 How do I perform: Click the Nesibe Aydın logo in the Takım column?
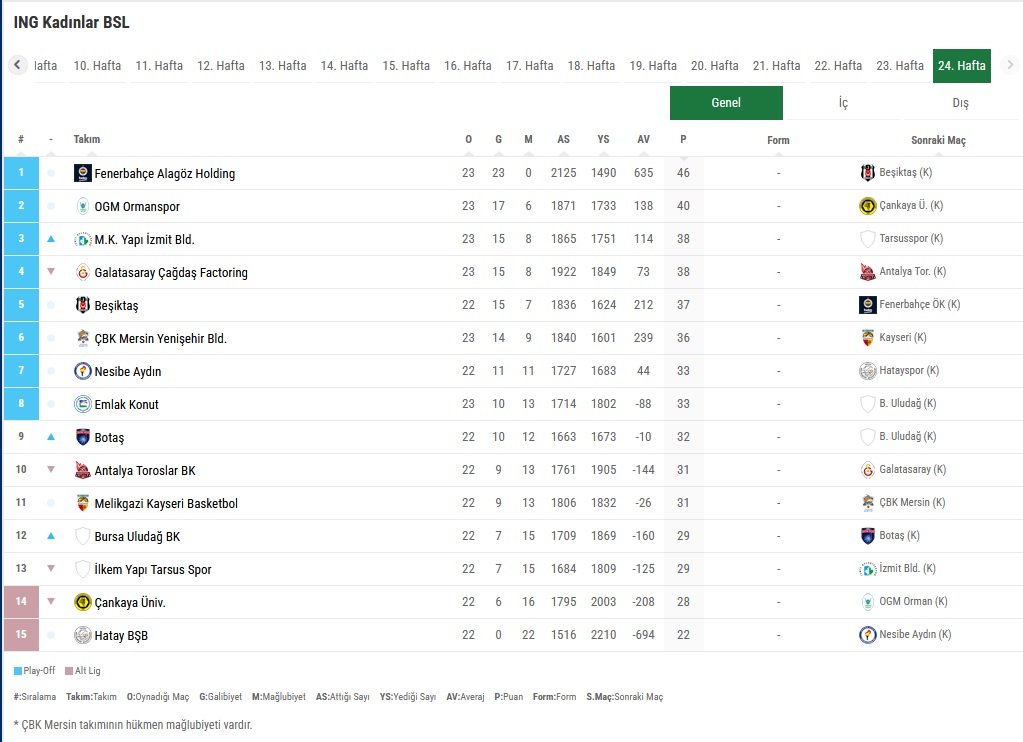(x=82, y=371)
